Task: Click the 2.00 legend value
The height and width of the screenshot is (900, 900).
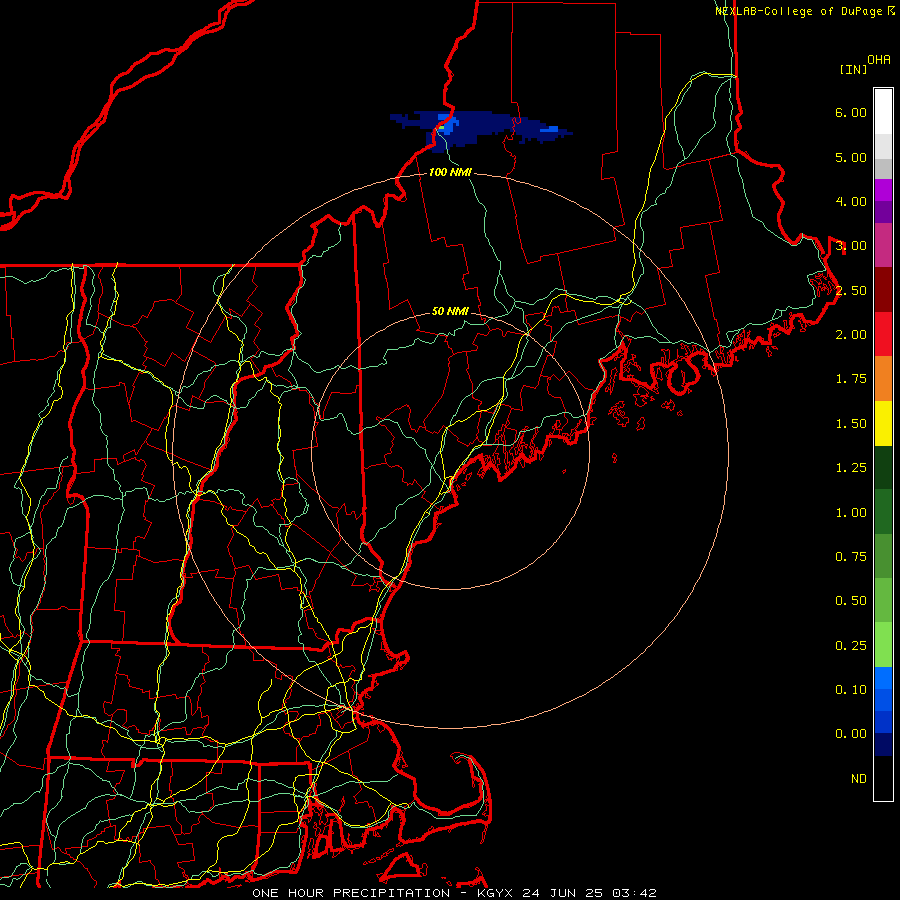Action: point(851,335)
